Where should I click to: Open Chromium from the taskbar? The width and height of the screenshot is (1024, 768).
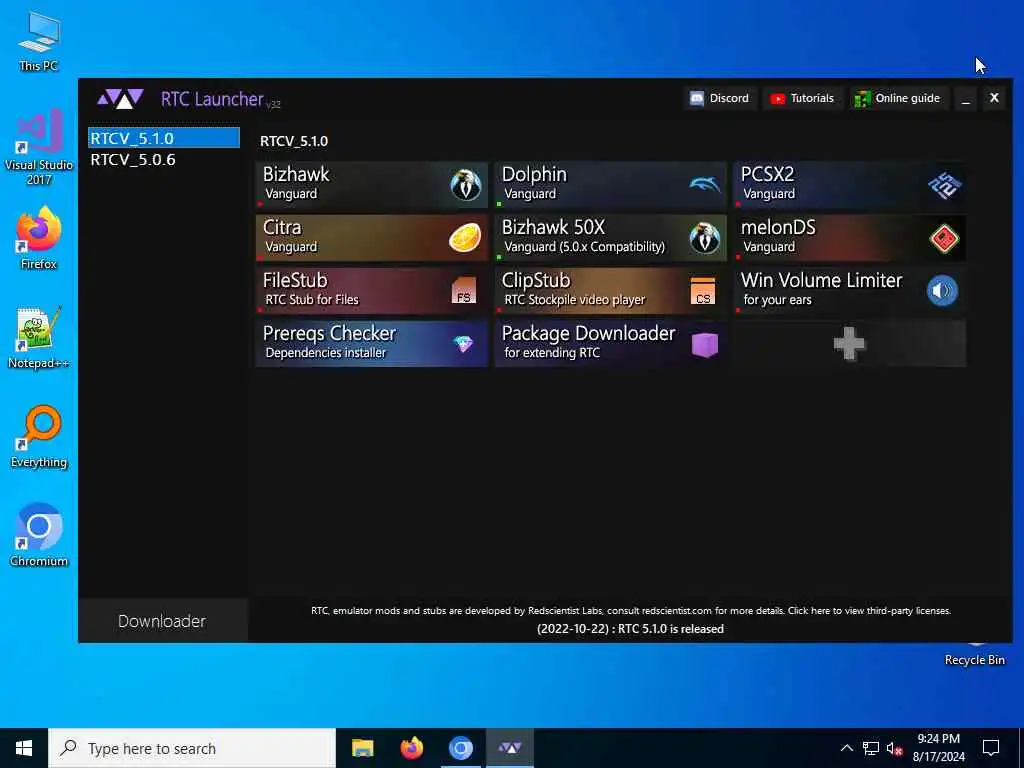click(460, 748)
